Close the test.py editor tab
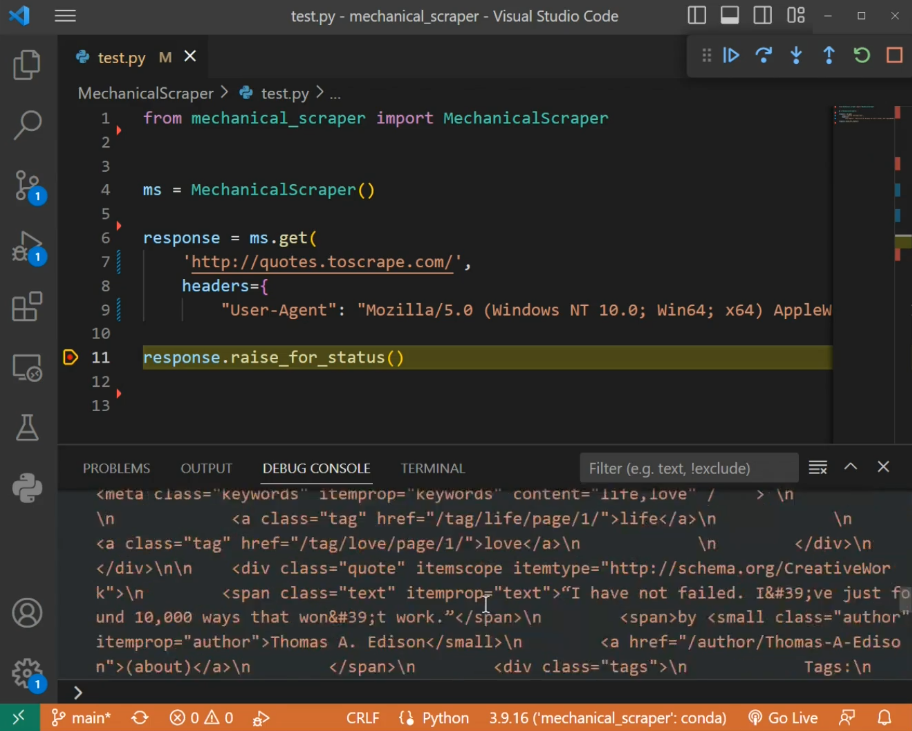The width and height of the screenshot is (912, 731). 190,56
